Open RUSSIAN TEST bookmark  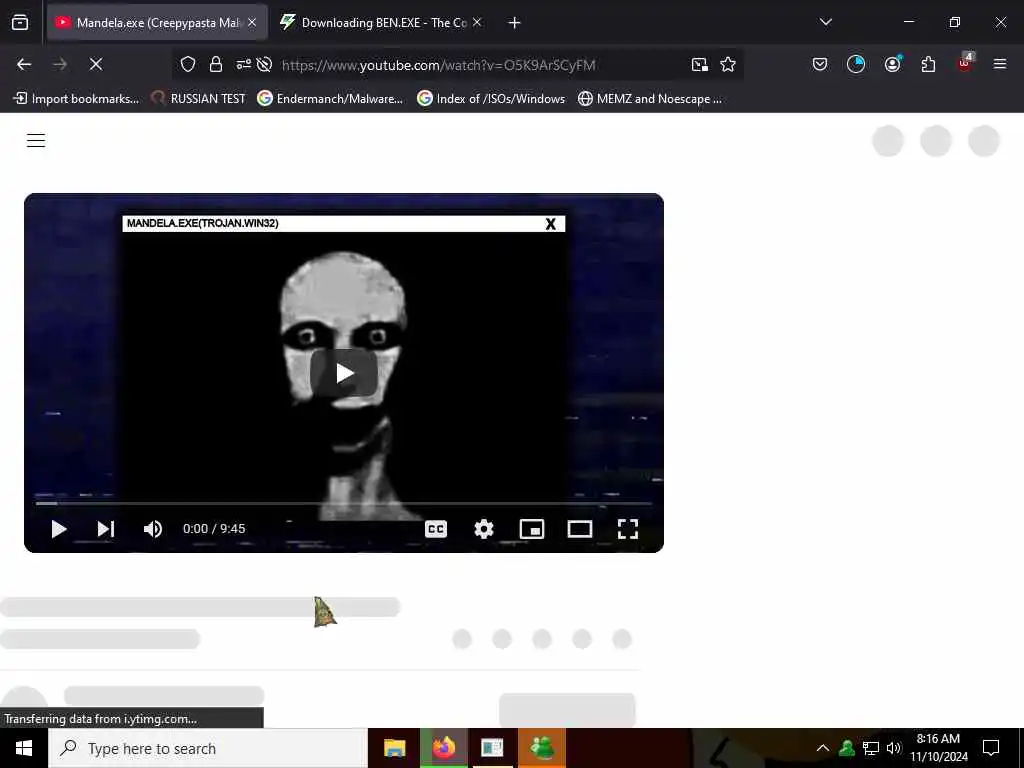(x=199, y=99)
